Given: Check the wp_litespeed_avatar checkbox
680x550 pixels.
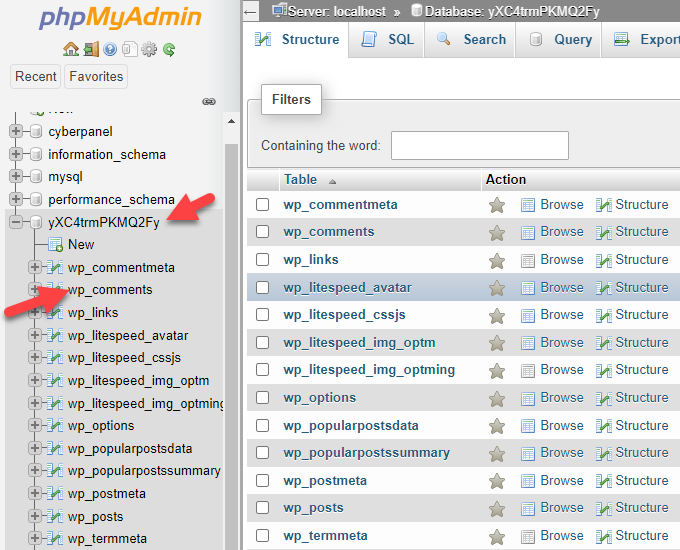Looking at the screenshot, I should [262, 287].
